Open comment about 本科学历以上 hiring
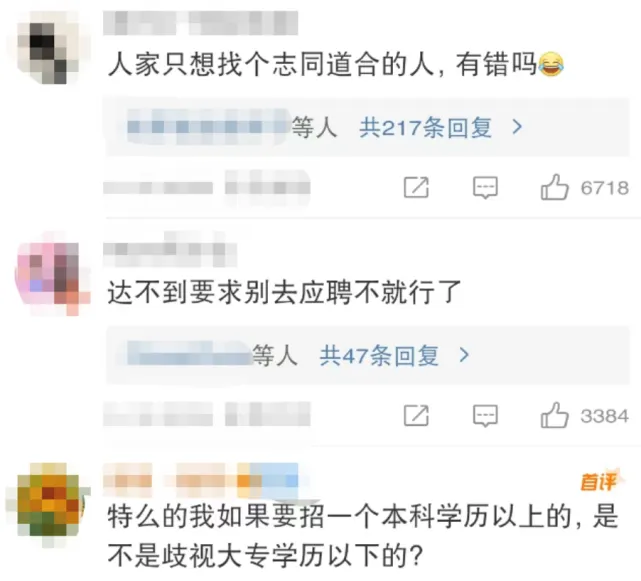Screen dimensions: 641x581 pos(363,536)
